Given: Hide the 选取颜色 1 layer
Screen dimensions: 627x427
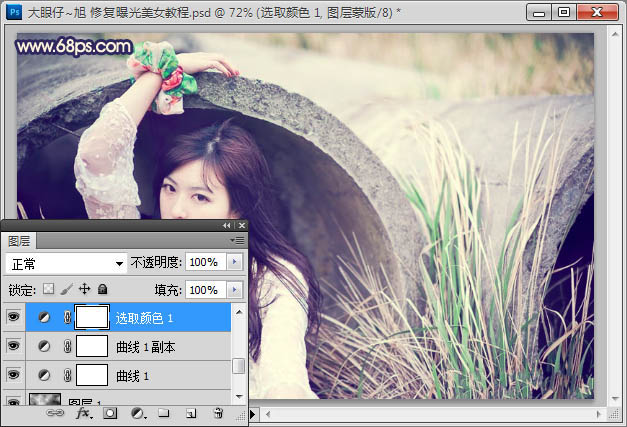Looking at the screenshot, I should click(x=14, y=317).
